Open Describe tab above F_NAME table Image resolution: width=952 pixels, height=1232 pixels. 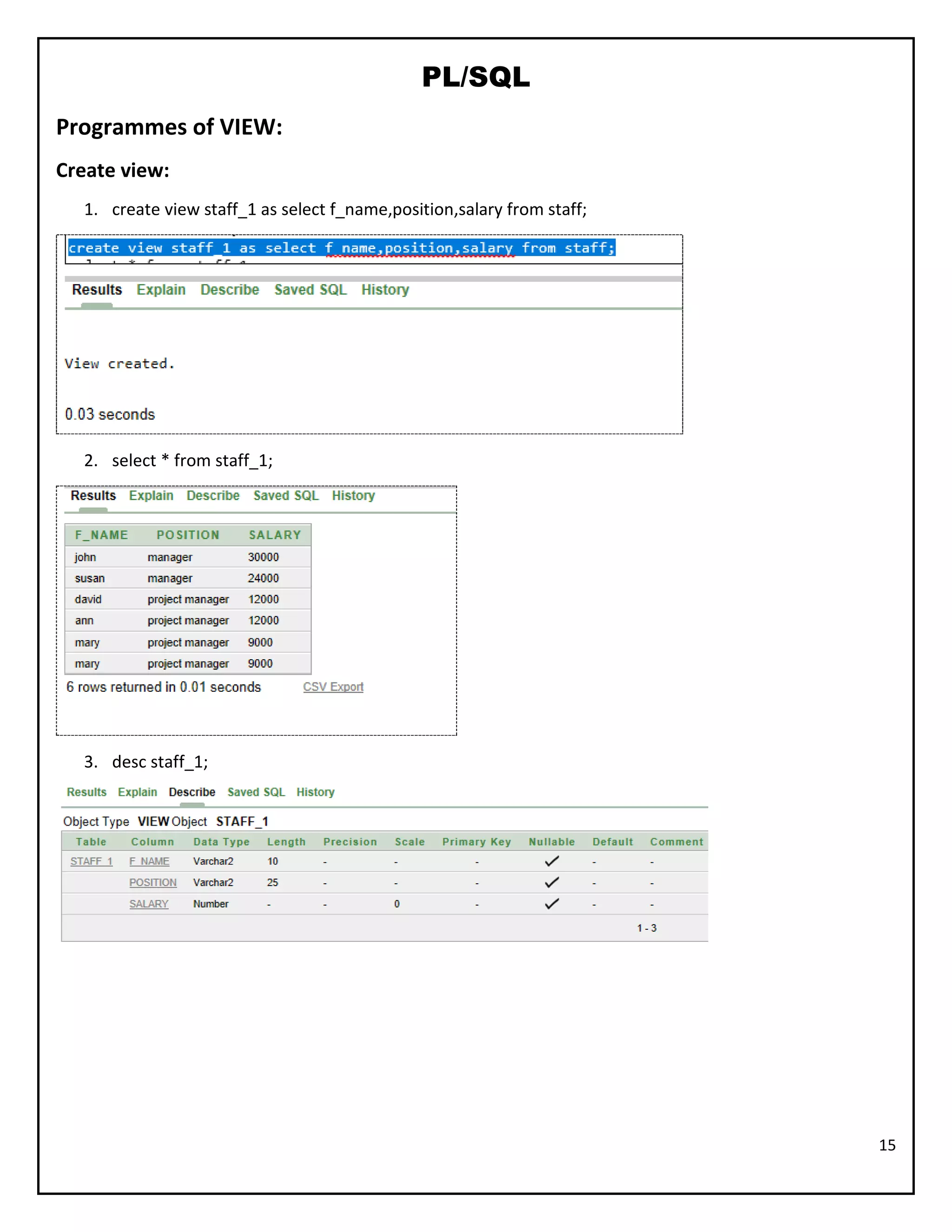pyautogui.click(x=213, y=496)
